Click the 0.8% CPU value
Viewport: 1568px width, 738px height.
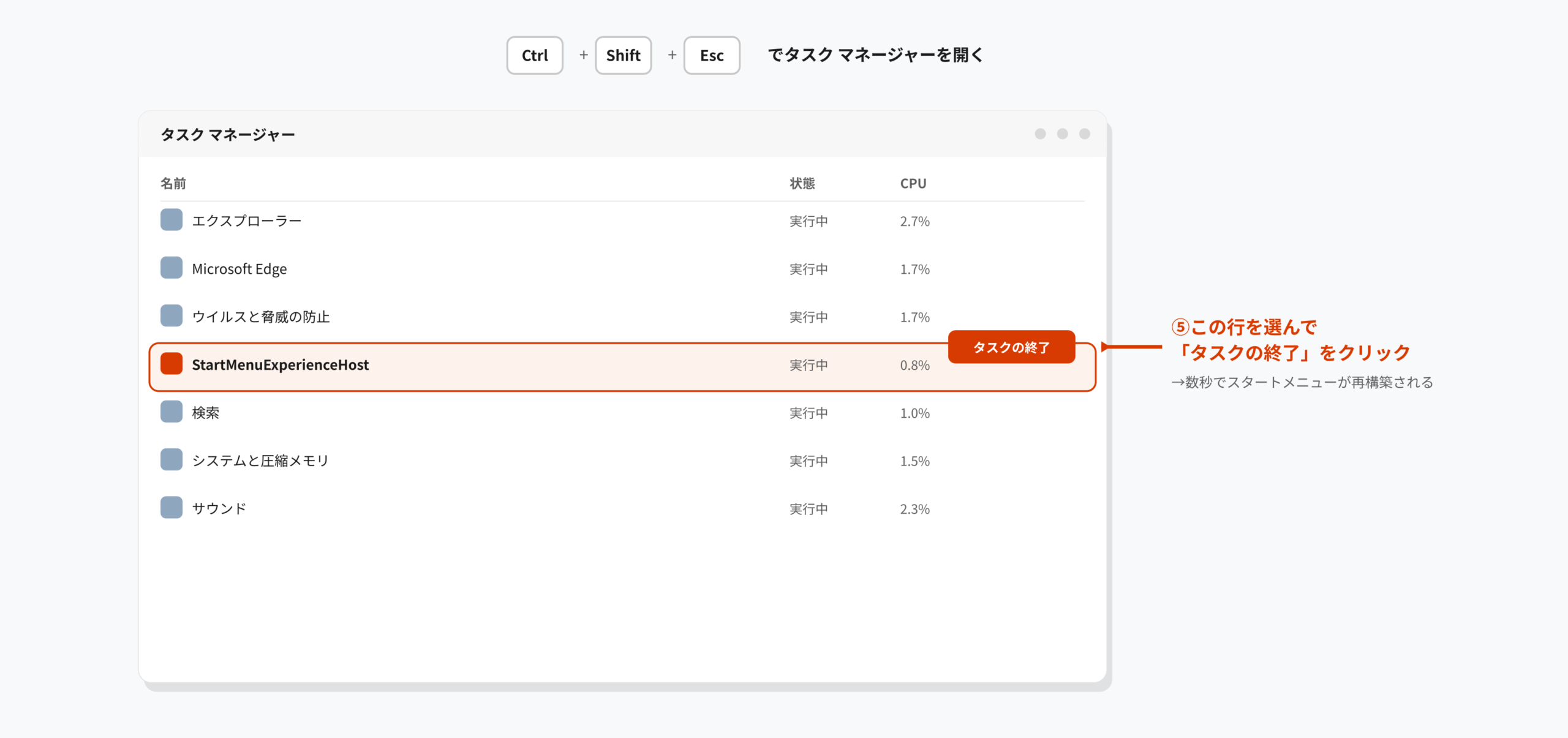click(x=914, y=365)
